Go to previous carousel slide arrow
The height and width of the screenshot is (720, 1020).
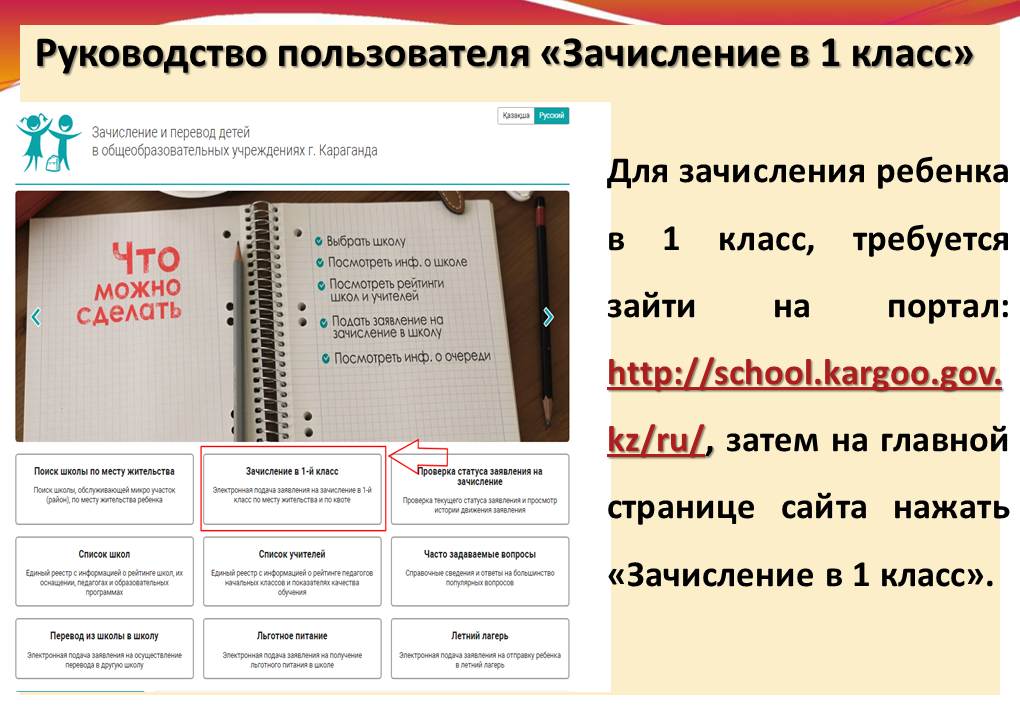[x=36, y=318]
